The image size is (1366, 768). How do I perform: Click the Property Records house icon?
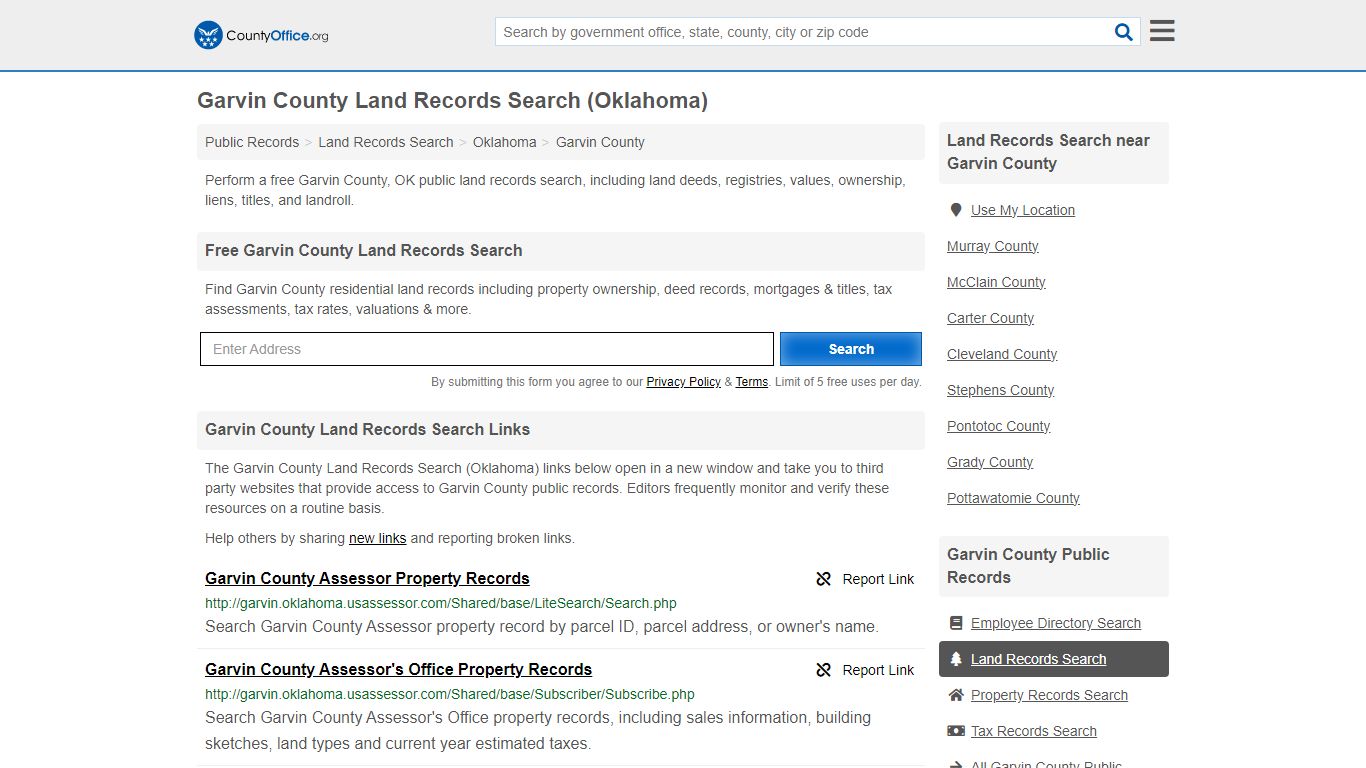pos(956,695)
